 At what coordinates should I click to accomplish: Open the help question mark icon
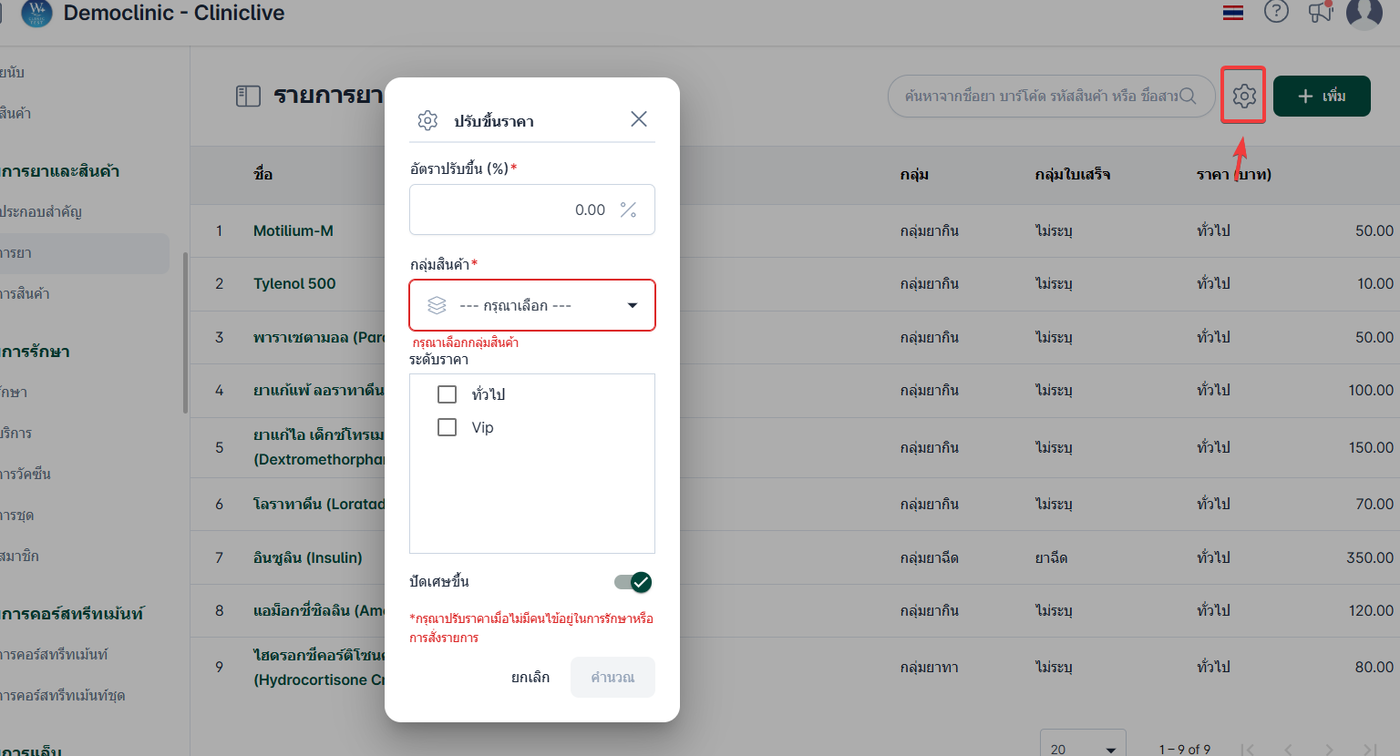click(1276, 12)
